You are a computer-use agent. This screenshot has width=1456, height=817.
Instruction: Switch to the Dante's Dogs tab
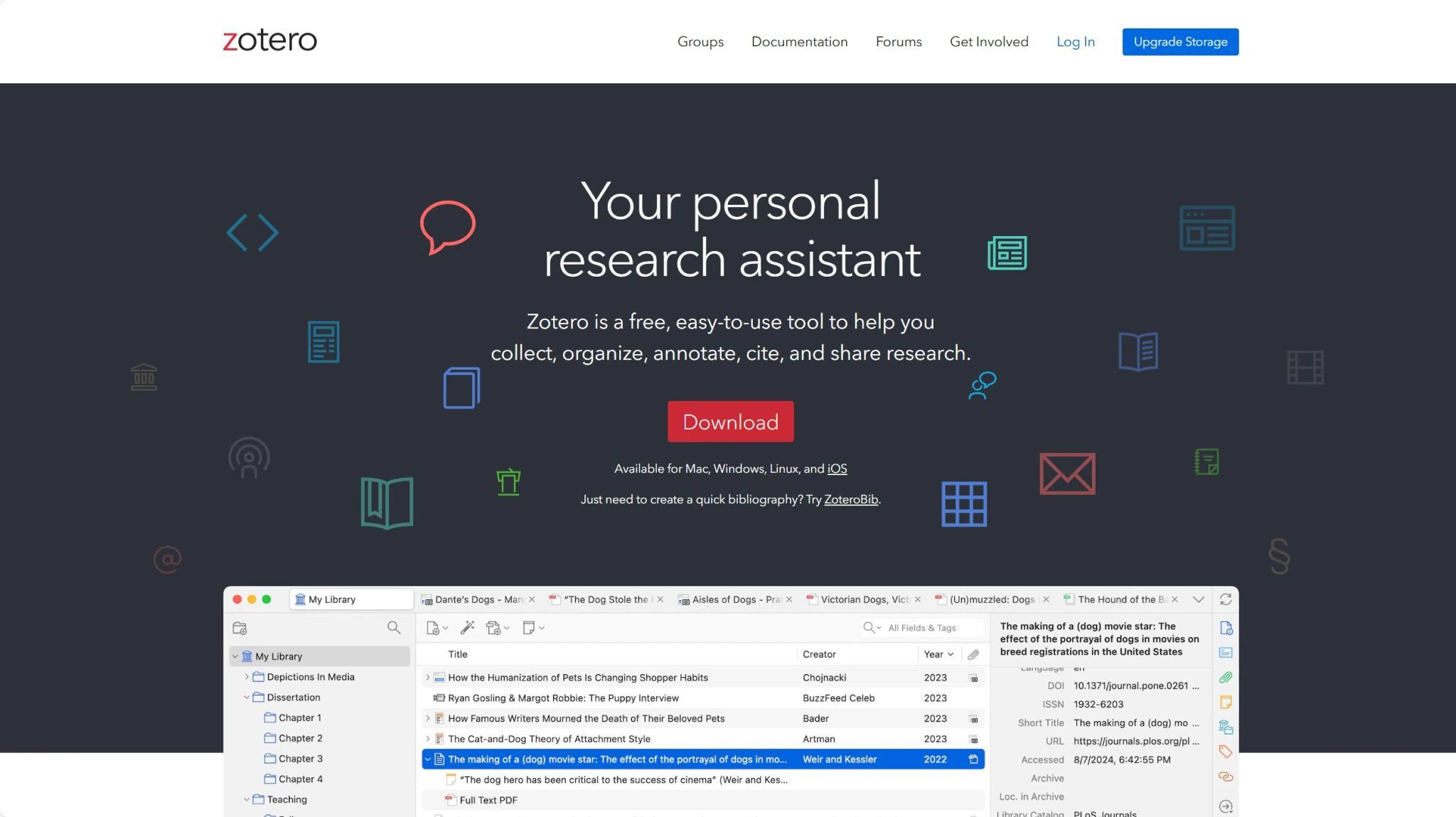click(478, 599)
